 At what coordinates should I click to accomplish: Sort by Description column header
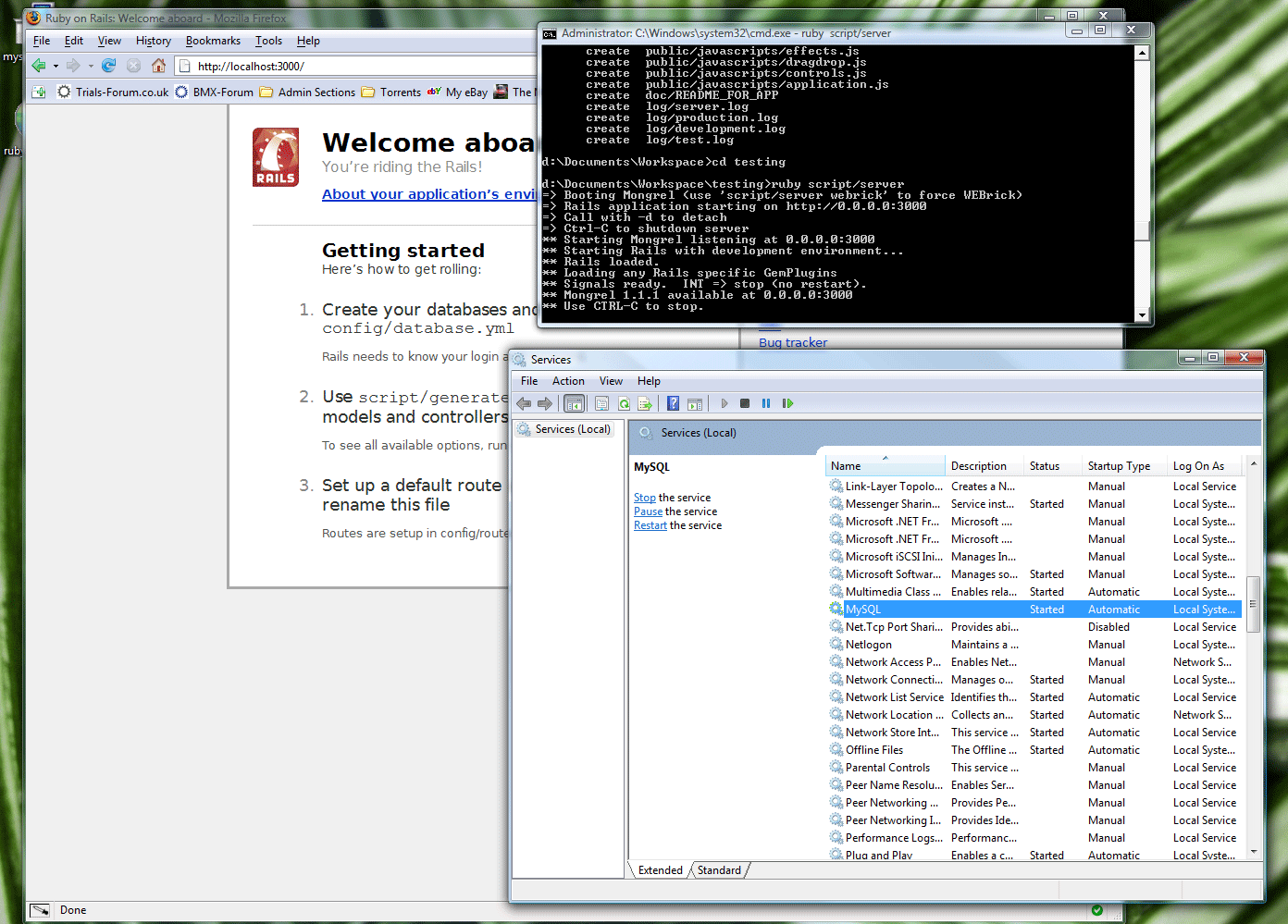click(x=985, y=466)
